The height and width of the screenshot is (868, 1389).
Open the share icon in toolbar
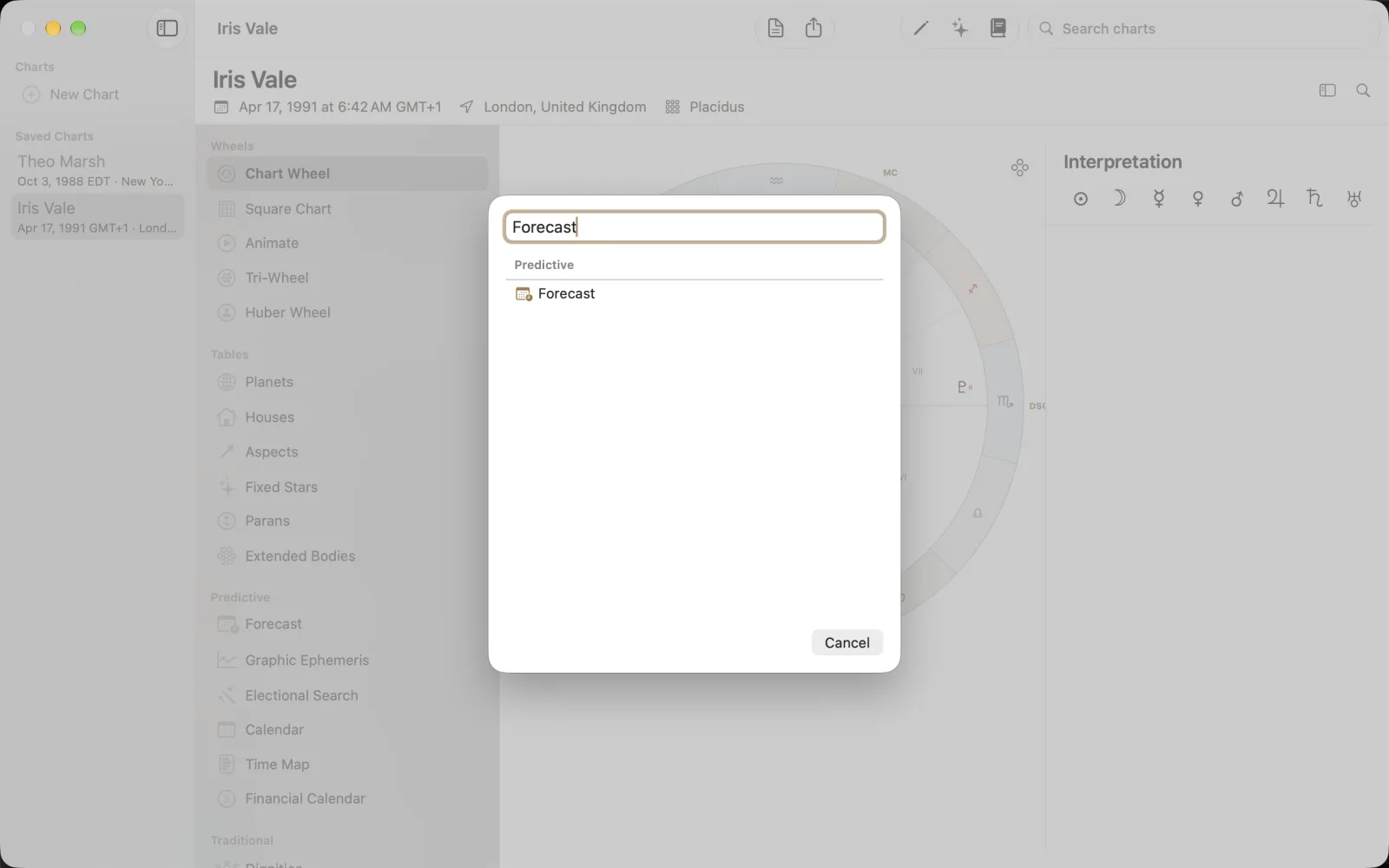(x=813, y=29)
